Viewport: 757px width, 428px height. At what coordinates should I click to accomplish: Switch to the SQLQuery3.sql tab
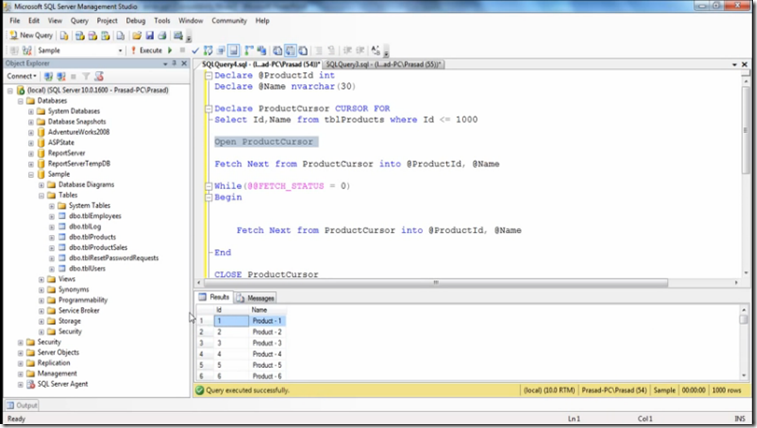383,64
